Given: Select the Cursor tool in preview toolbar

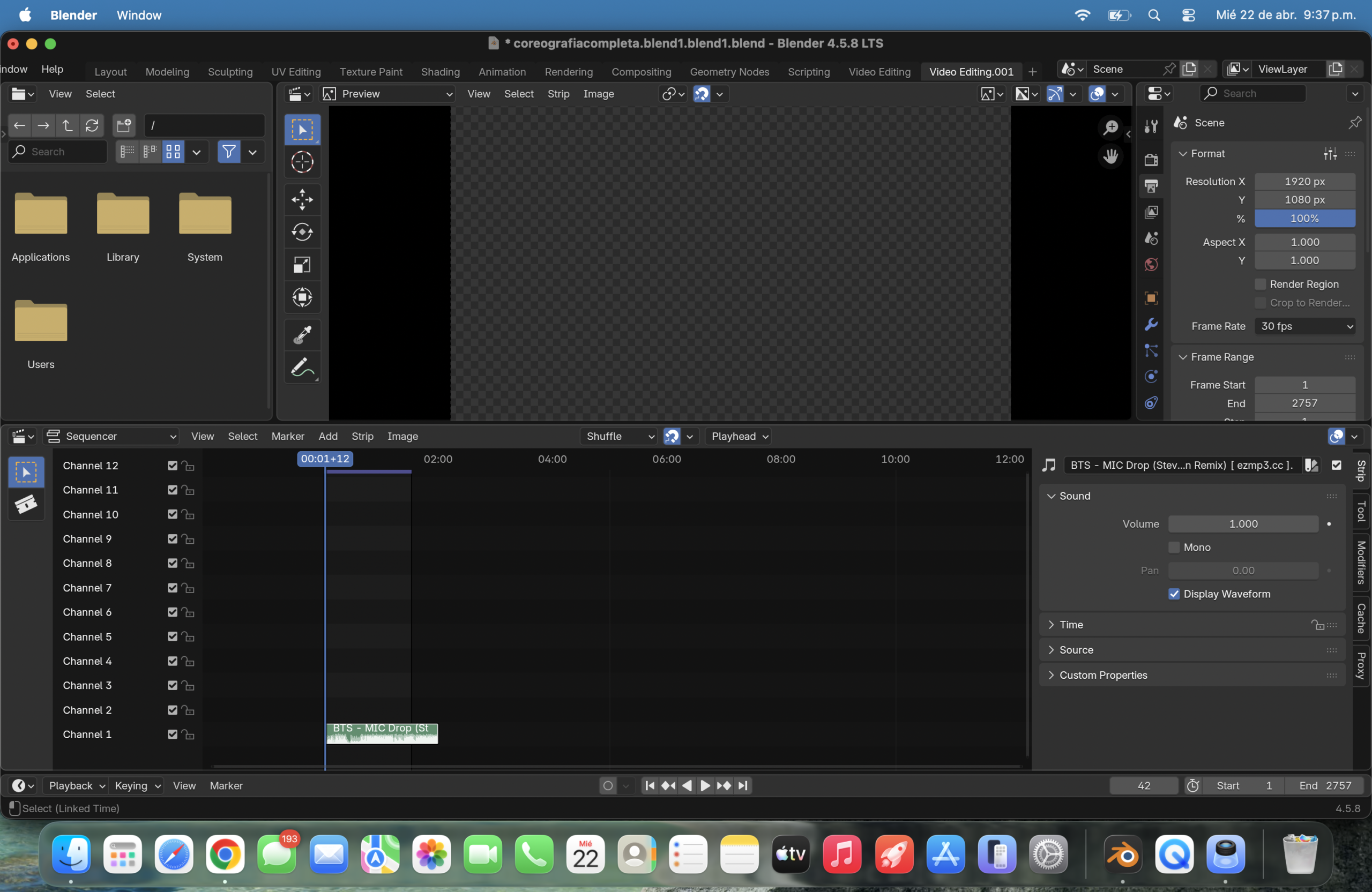Looking at the screenshot, I should click(302, 162).
